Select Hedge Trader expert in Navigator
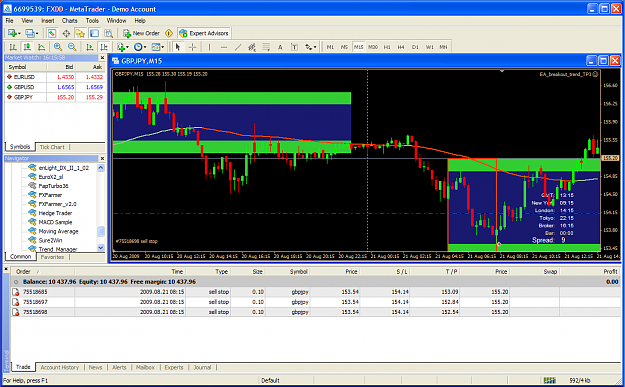This screenshot has width=625, height=387. 55,213
